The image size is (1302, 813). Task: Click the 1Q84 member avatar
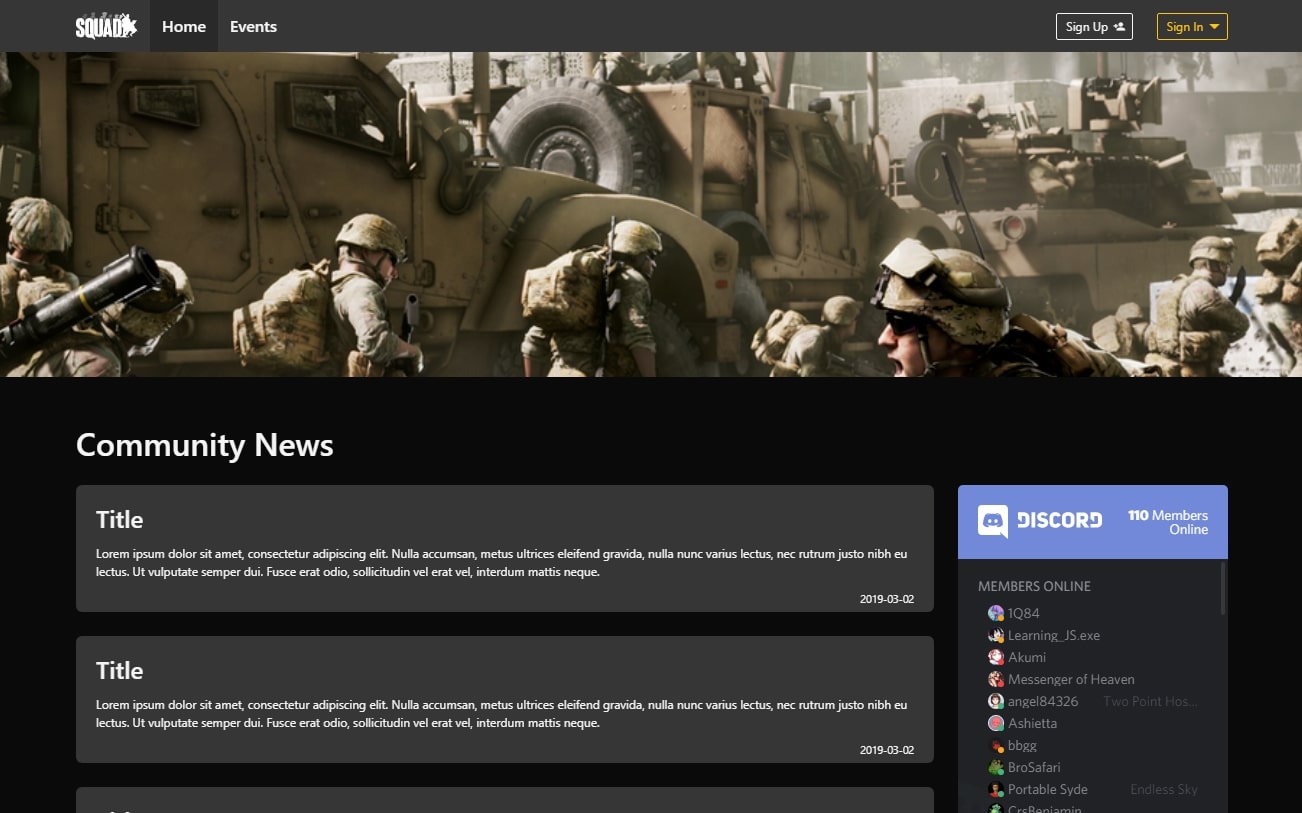pyautogui.click(x=996, y=613)
